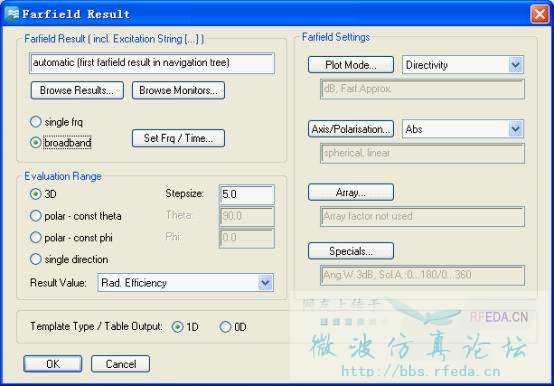Click the 'Array factor not used' info box
Screen dimensions: 554x386
coord(422,216)
